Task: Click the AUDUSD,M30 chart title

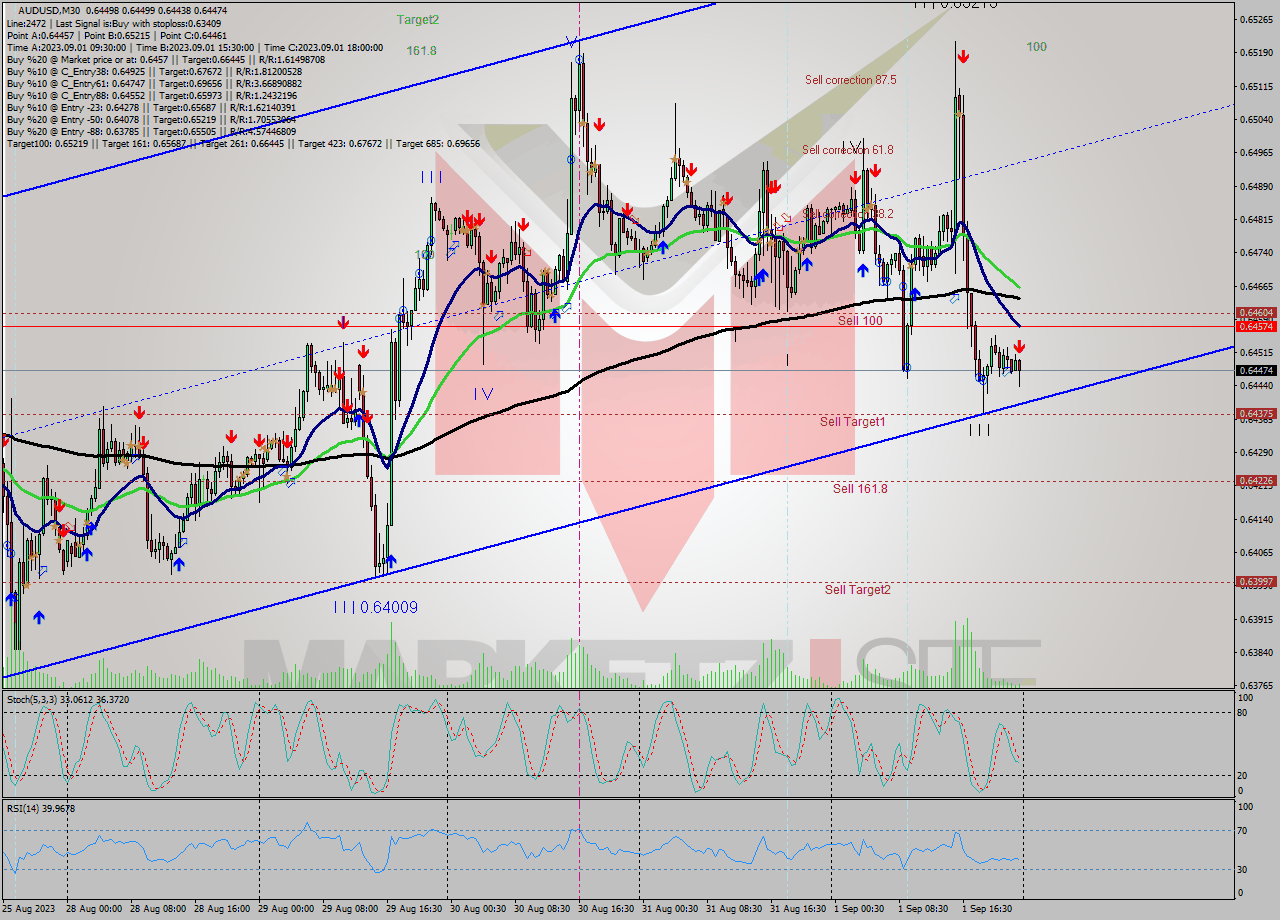Action: (51, 10)
